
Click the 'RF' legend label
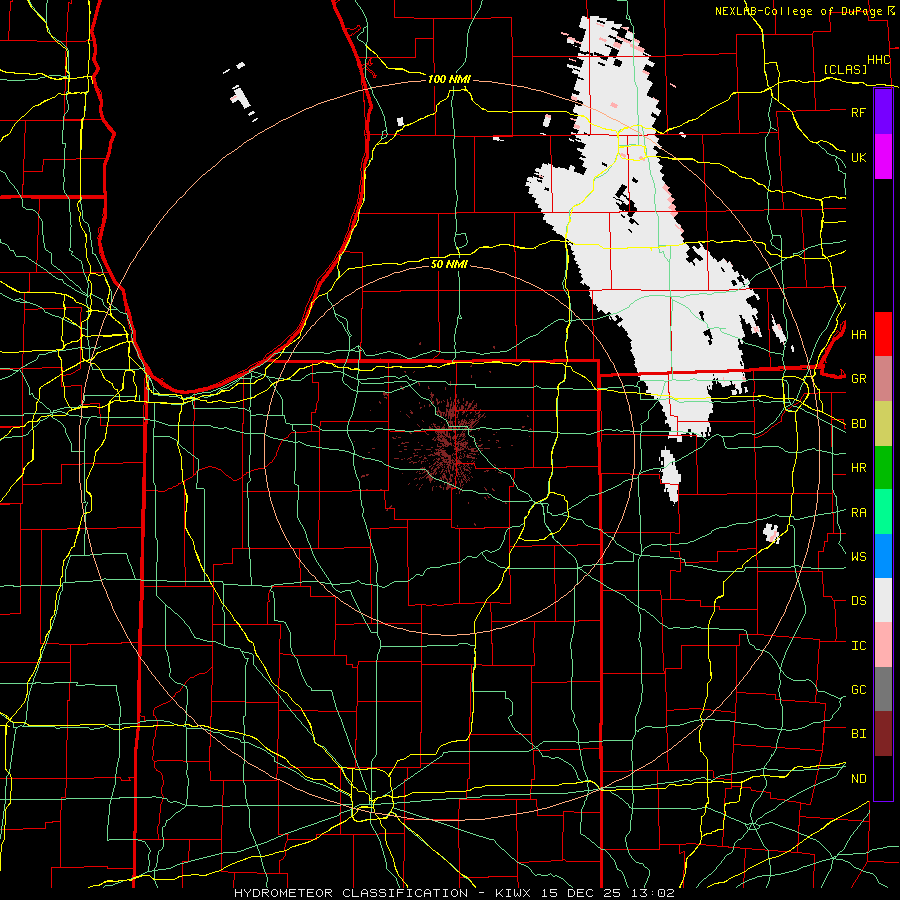click(859, 112)
